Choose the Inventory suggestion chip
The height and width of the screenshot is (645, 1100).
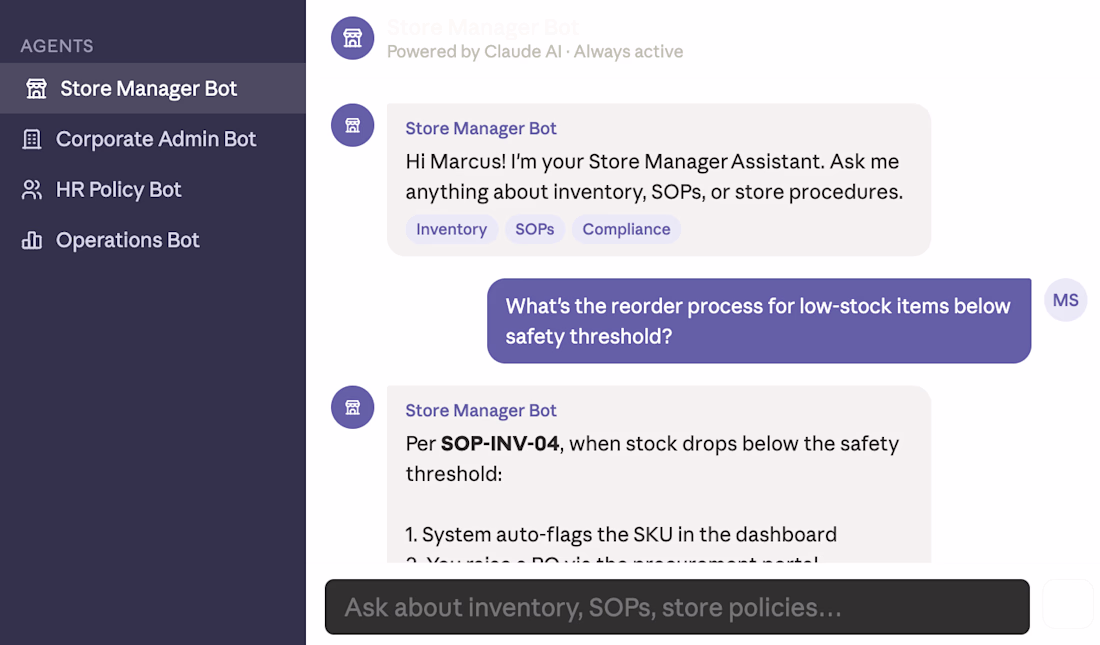tap(451, 230)
